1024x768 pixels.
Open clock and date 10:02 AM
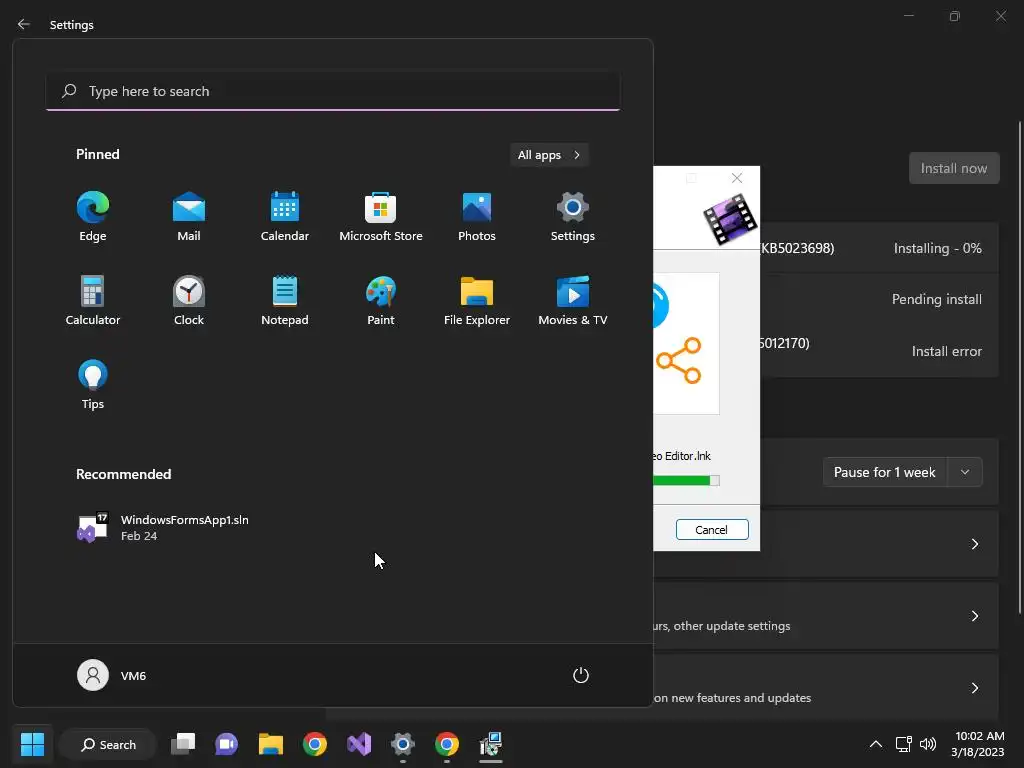[978, 744]
